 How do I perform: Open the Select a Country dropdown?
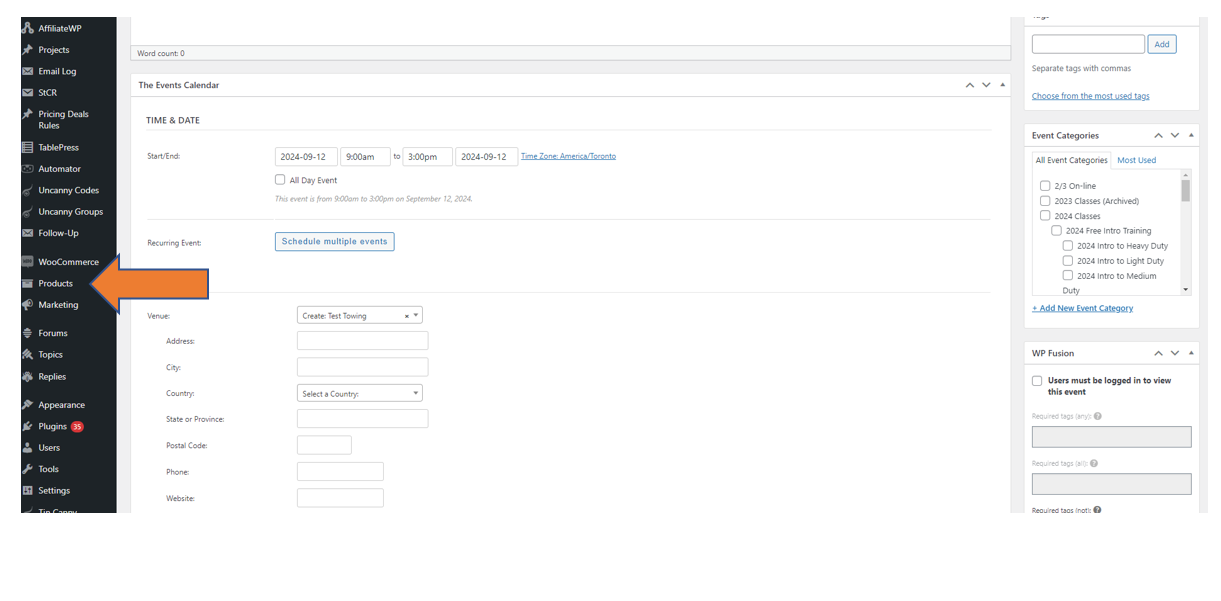pos(359,394)
